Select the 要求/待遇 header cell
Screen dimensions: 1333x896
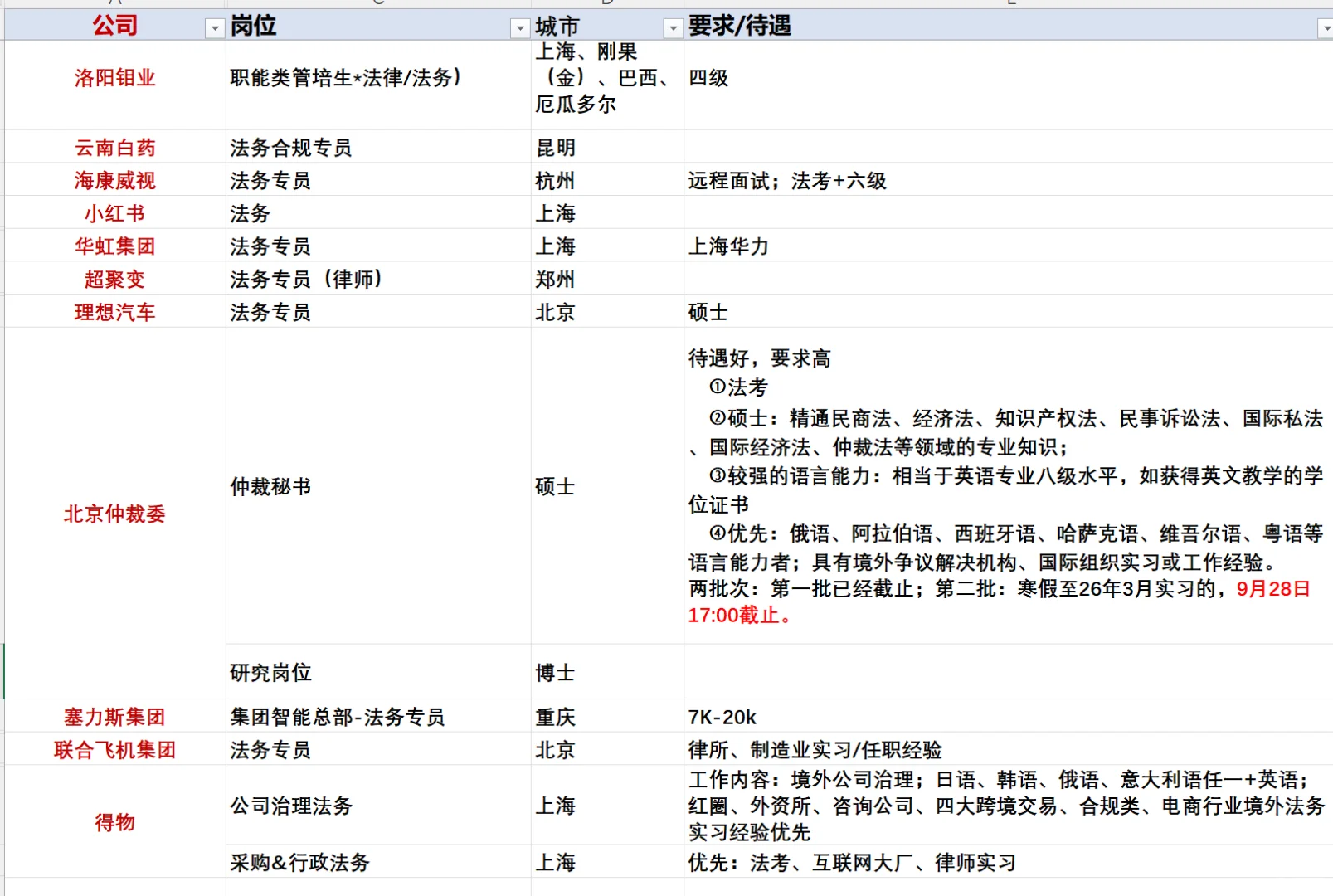coord(1009,25)
